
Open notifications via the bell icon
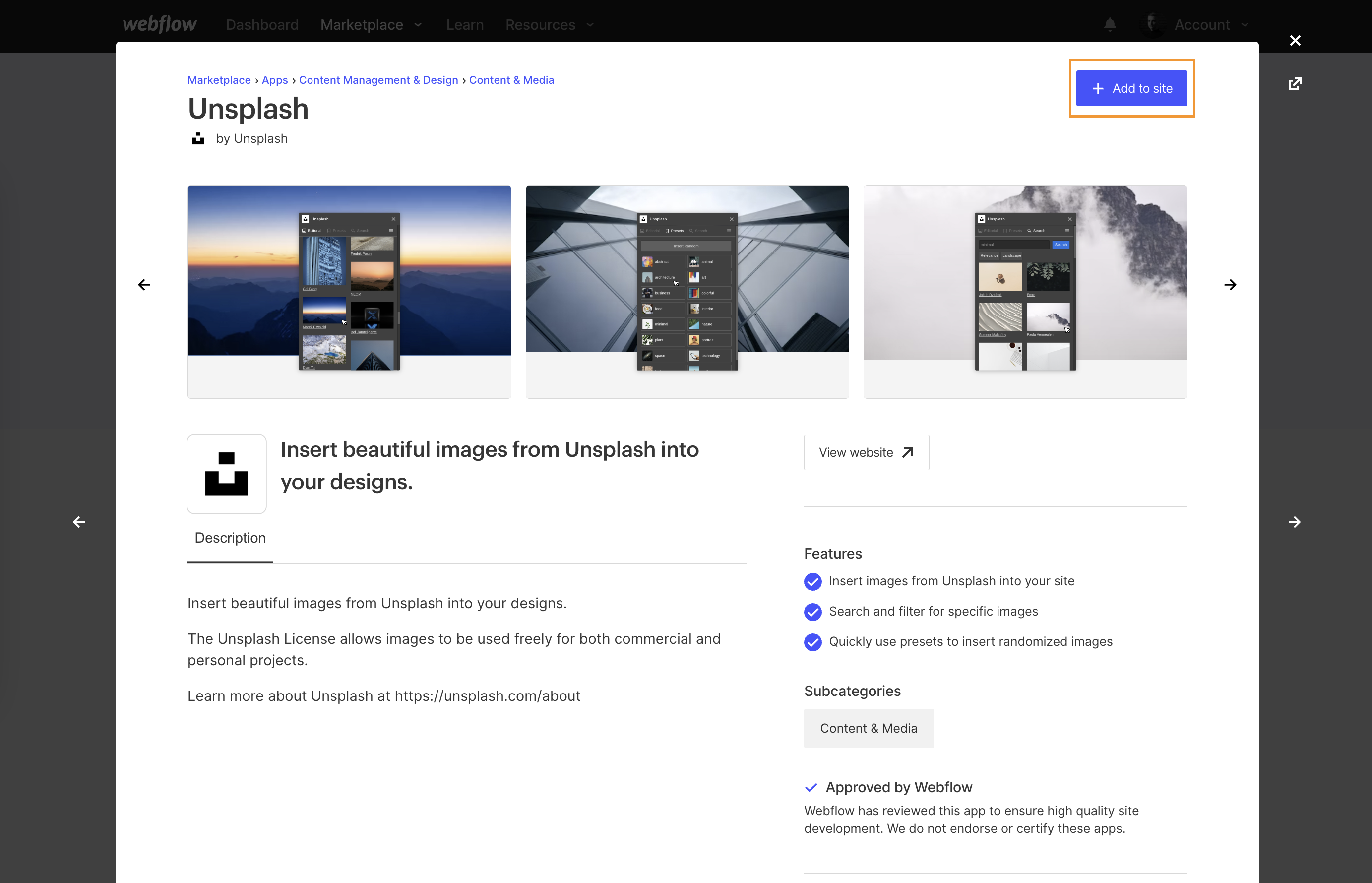pyautogui.click(x=1110, y=25)
